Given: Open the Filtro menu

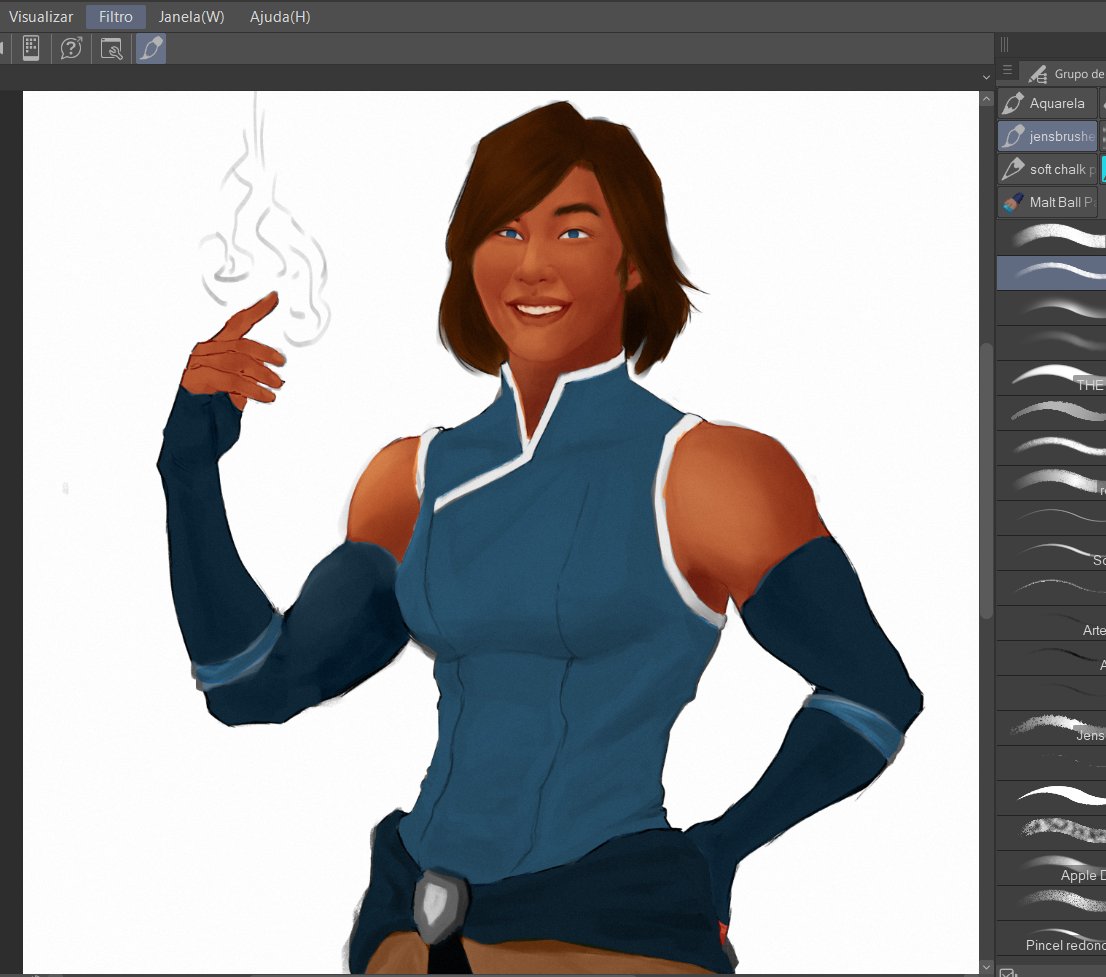Looking at the screenshot, I should [116, 16].
